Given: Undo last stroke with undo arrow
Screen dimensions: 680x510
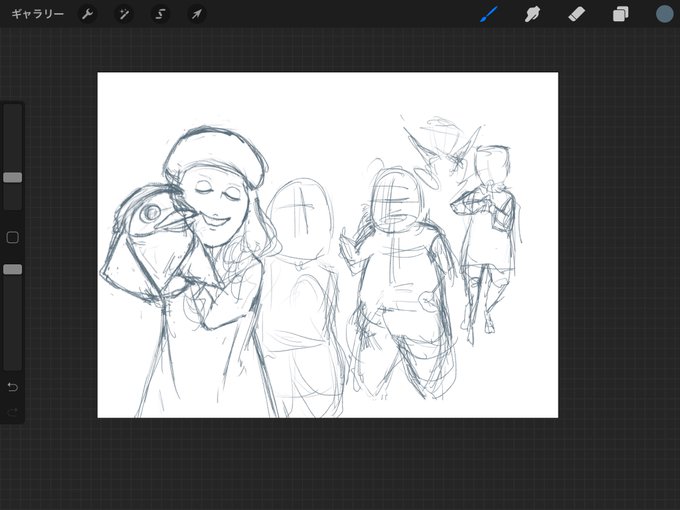Looking at the screenshot, I should [13, 386].
